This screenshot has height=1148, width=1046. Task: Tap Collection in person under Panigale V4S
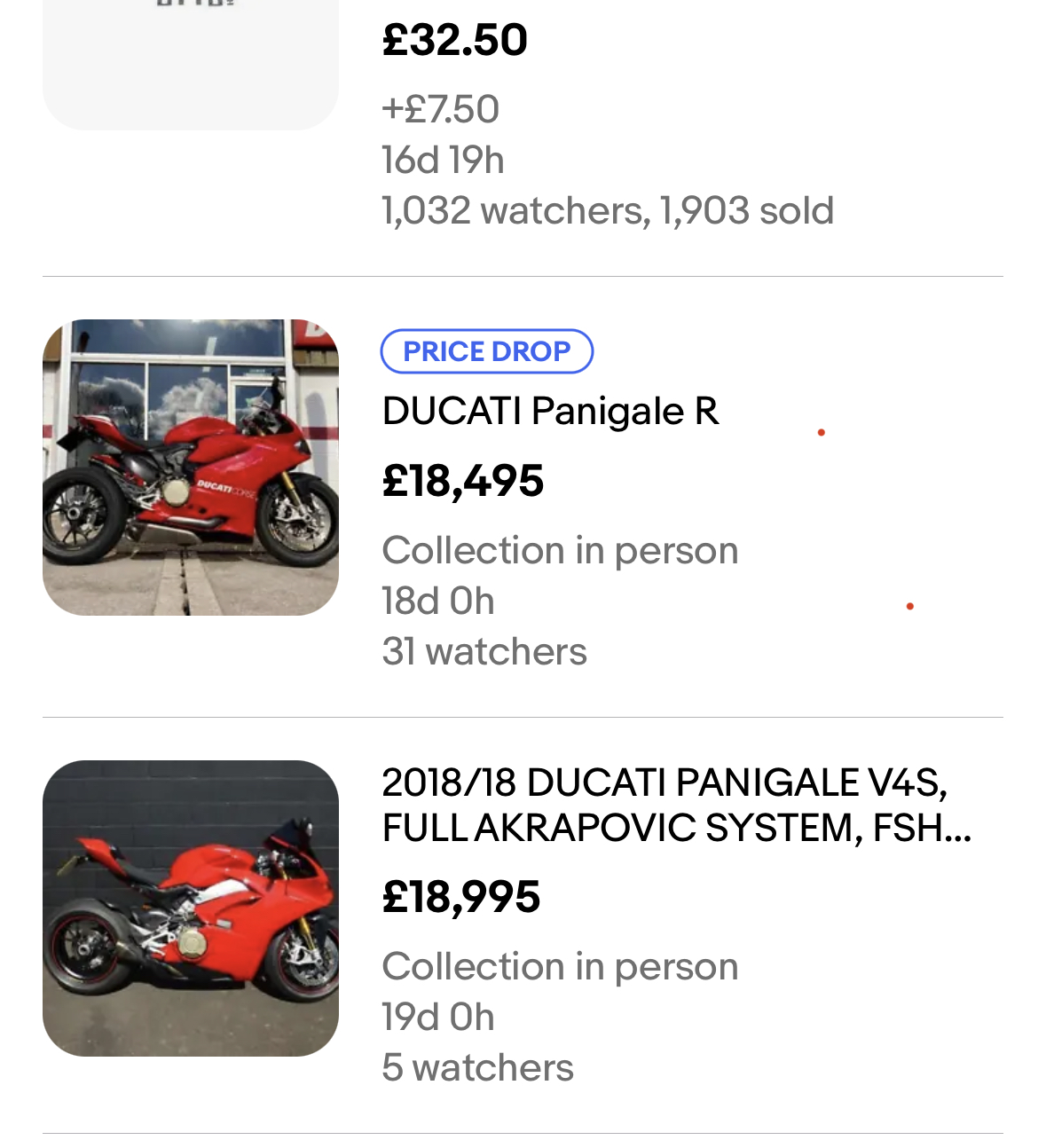pyautogui.click(x=560, y=967)
